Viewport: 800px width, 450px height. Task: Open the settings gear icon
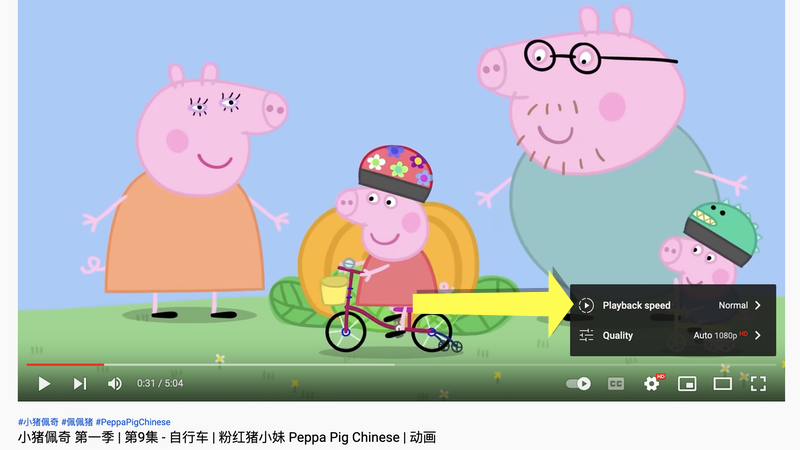[x=652, y=383]
